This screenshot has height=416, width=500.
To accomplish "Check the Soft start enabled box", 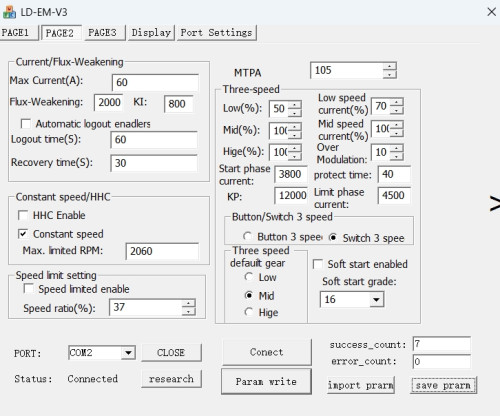I will [x=318, y=264].
